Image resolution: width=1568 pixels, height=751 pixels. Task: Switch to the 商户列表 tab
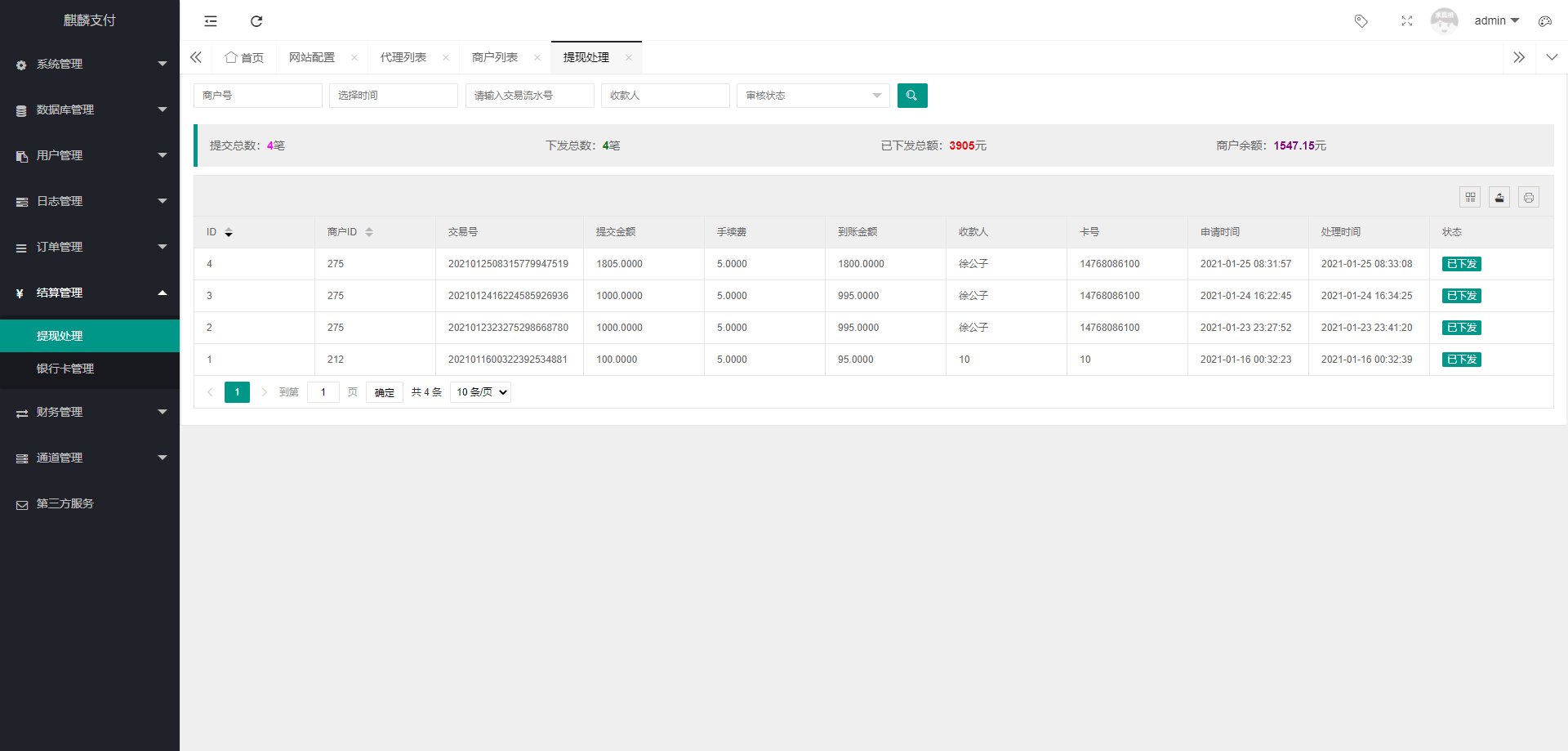[495, 57]
